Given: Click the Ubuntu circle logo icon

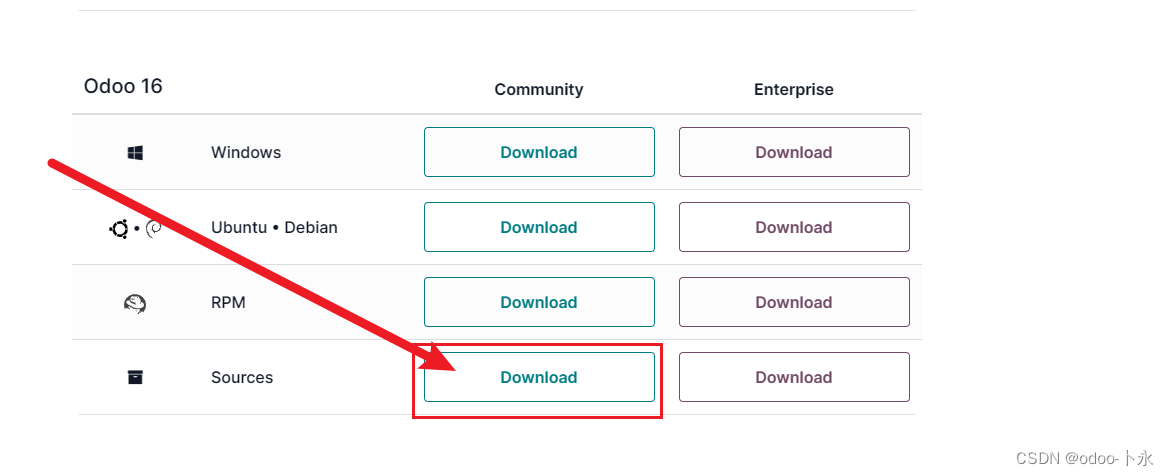Looking at the screenshot, I should click(x=119, y=228).
